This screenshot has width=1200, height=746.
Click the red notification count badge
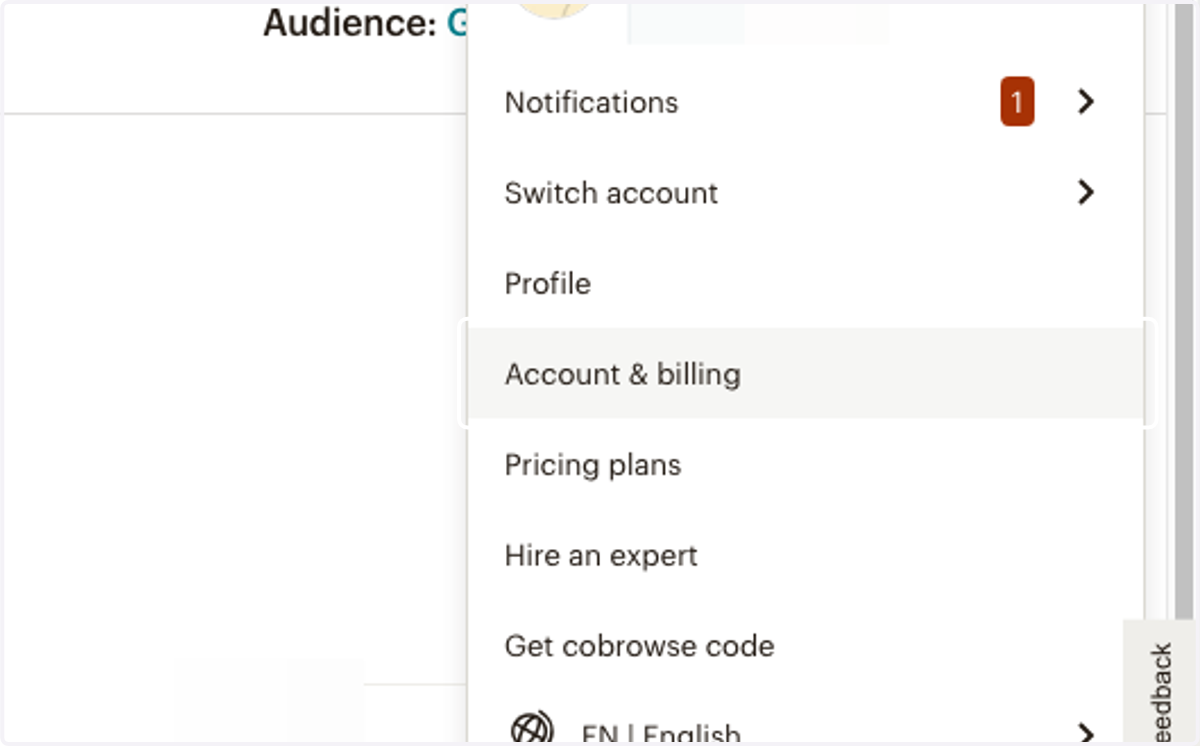pos(1017,102)
